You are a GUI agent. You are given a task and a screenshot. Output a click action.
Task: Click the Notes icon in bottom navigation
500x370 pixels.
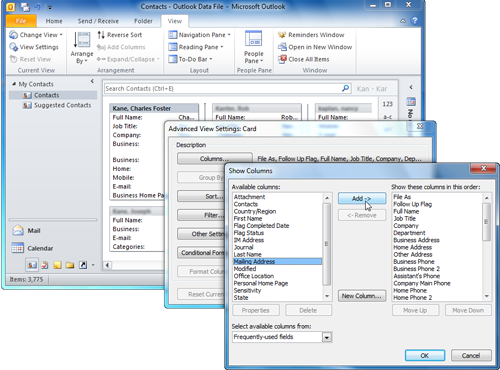[57, 265]
